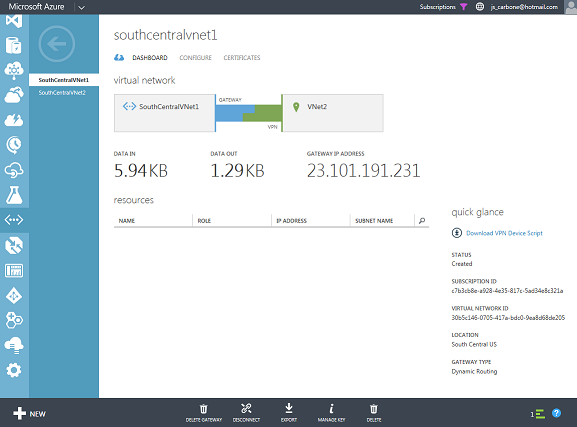Open Media Services cloud sidebar icon

pyautogui.click(x=14, y=95)
